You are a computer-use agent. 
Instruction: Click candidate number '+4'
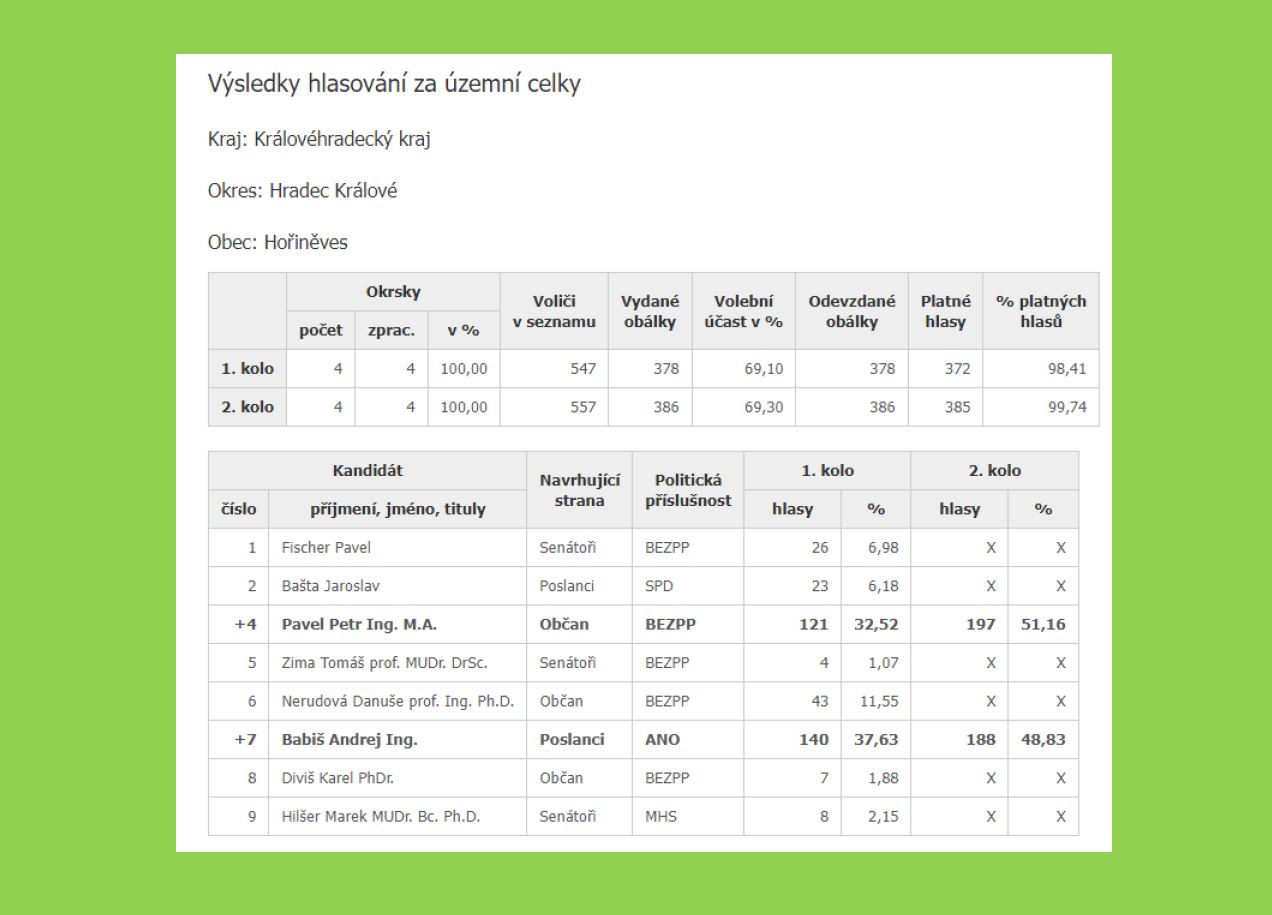pos(245,624)
